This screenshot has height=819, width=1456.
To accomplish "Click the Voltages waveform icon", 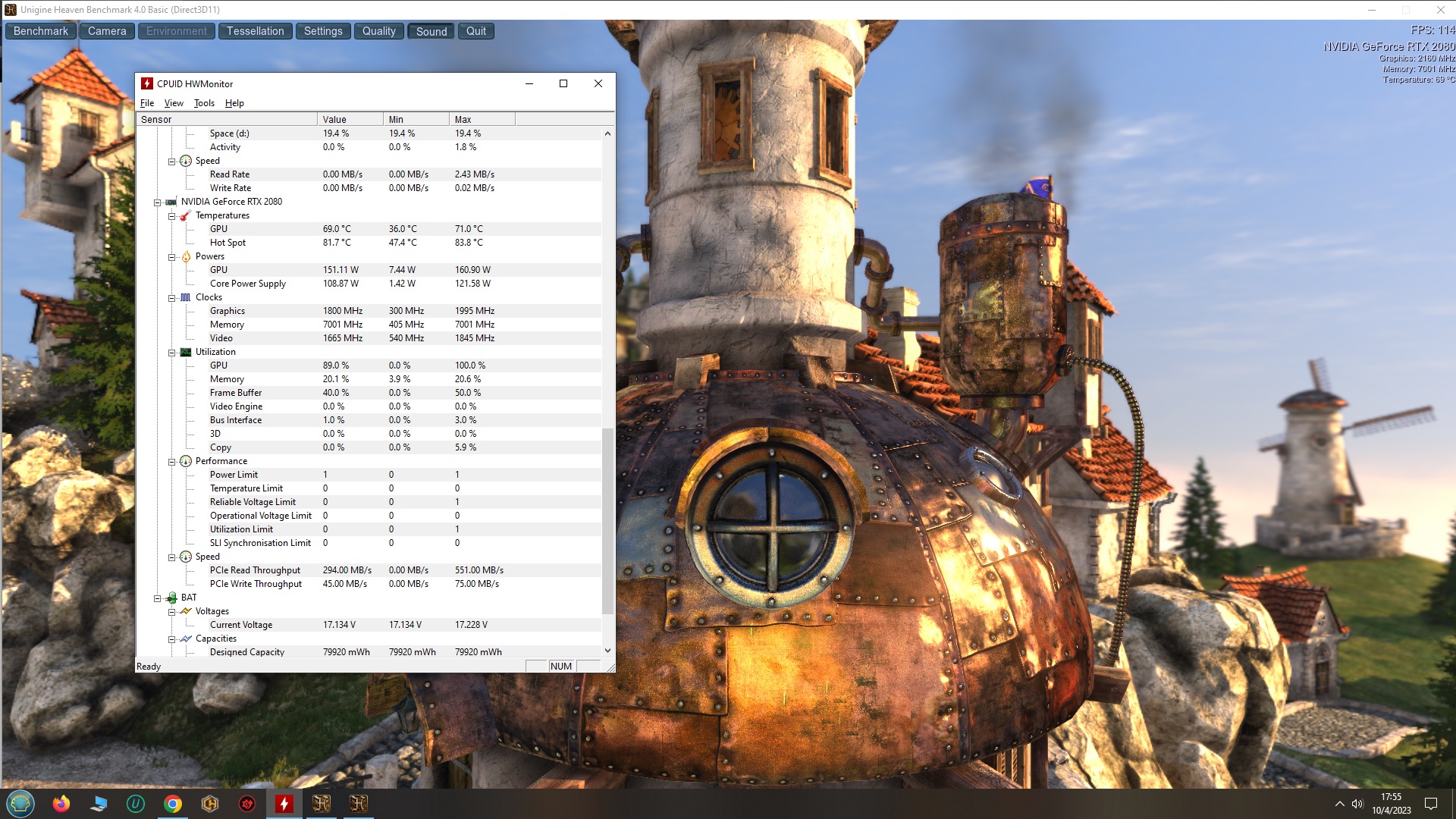I will [x=186, y=611].
